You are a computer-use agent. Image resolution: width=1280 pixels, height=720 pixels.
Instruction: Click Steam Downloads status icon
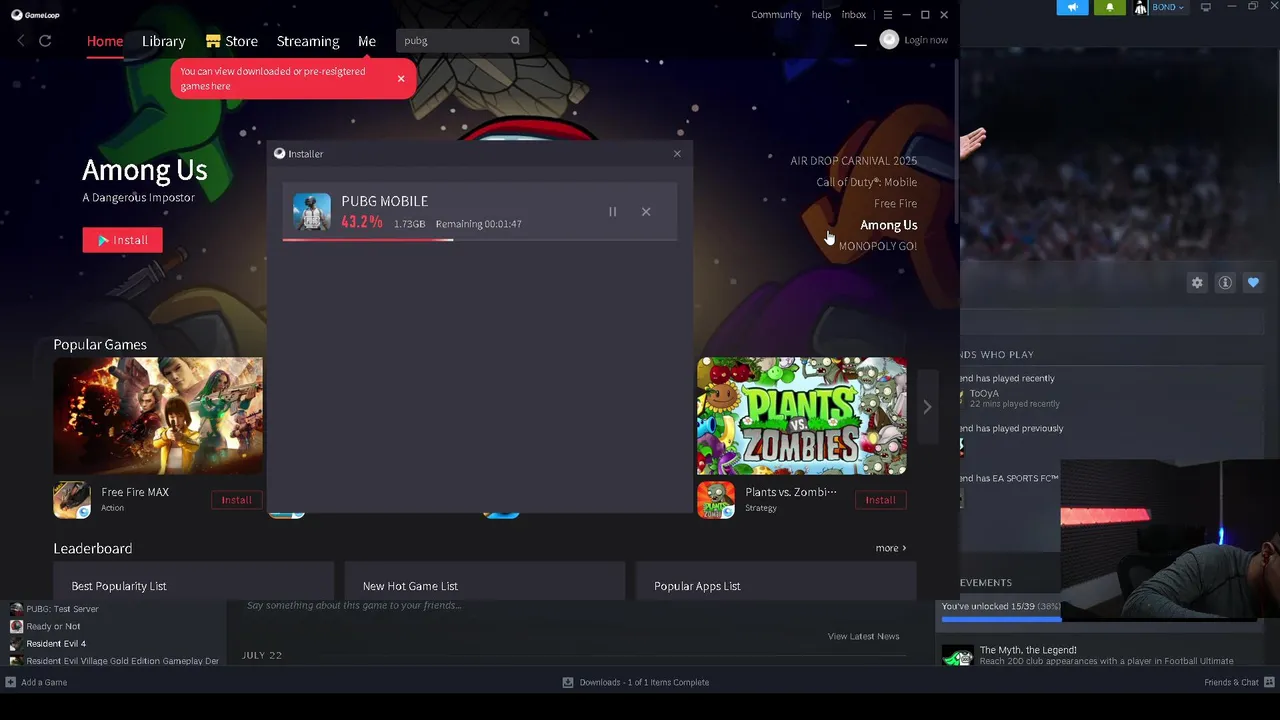click(568, 682)
